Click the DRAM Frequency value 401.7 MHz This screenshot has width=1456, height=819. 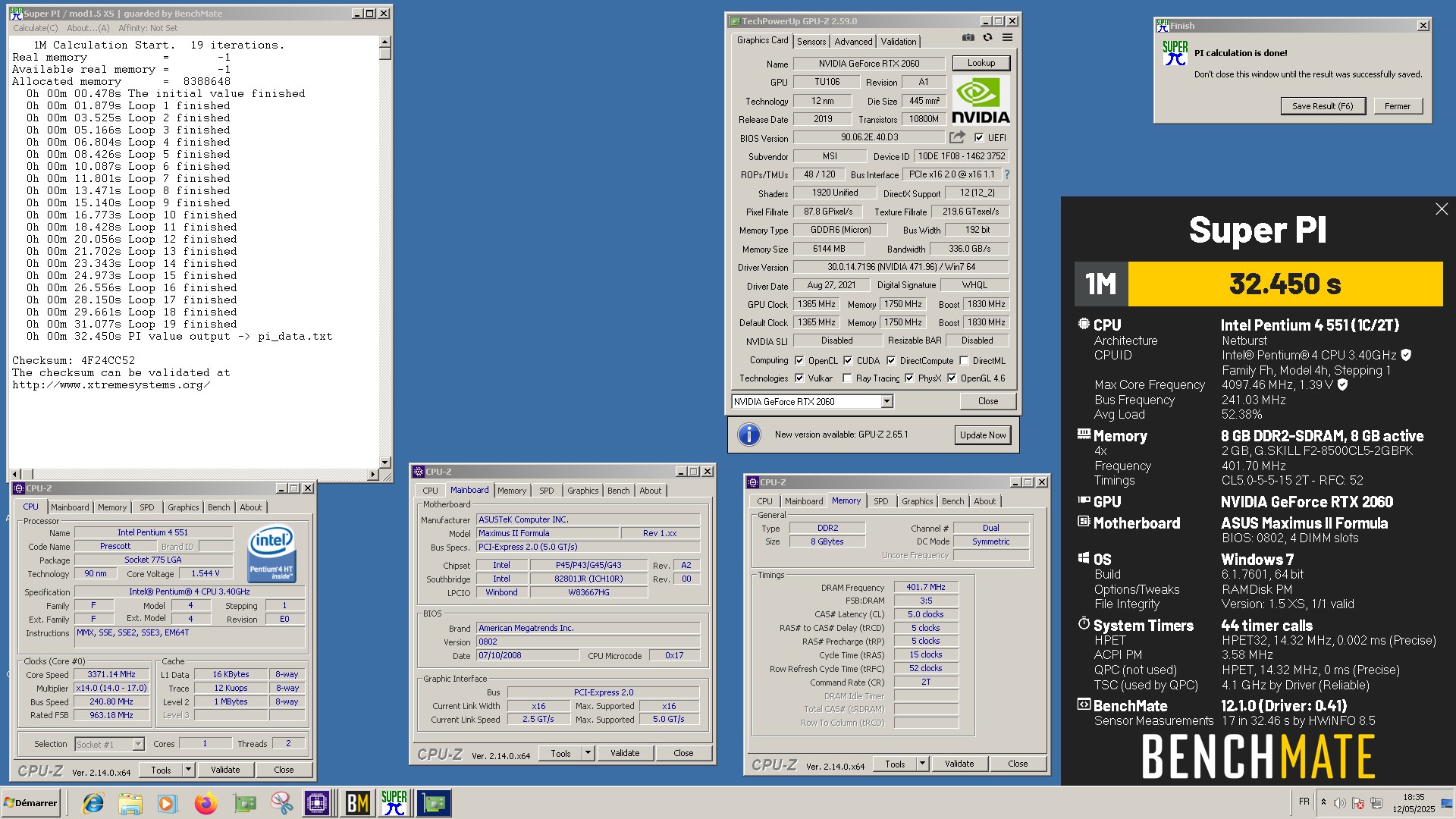pos(926,587)
